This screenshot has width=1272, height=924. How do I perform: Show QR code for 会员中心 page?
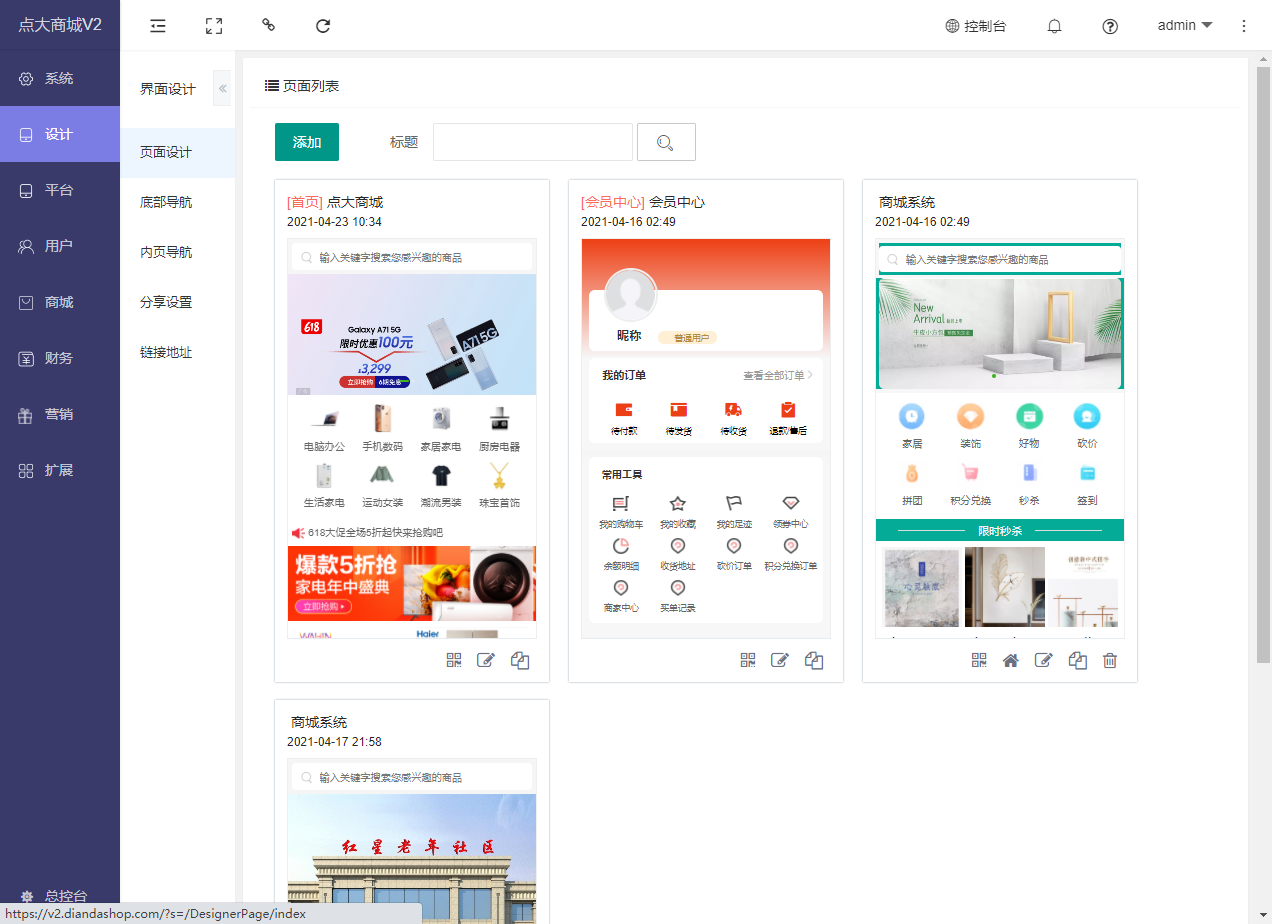tap(748, 660)
